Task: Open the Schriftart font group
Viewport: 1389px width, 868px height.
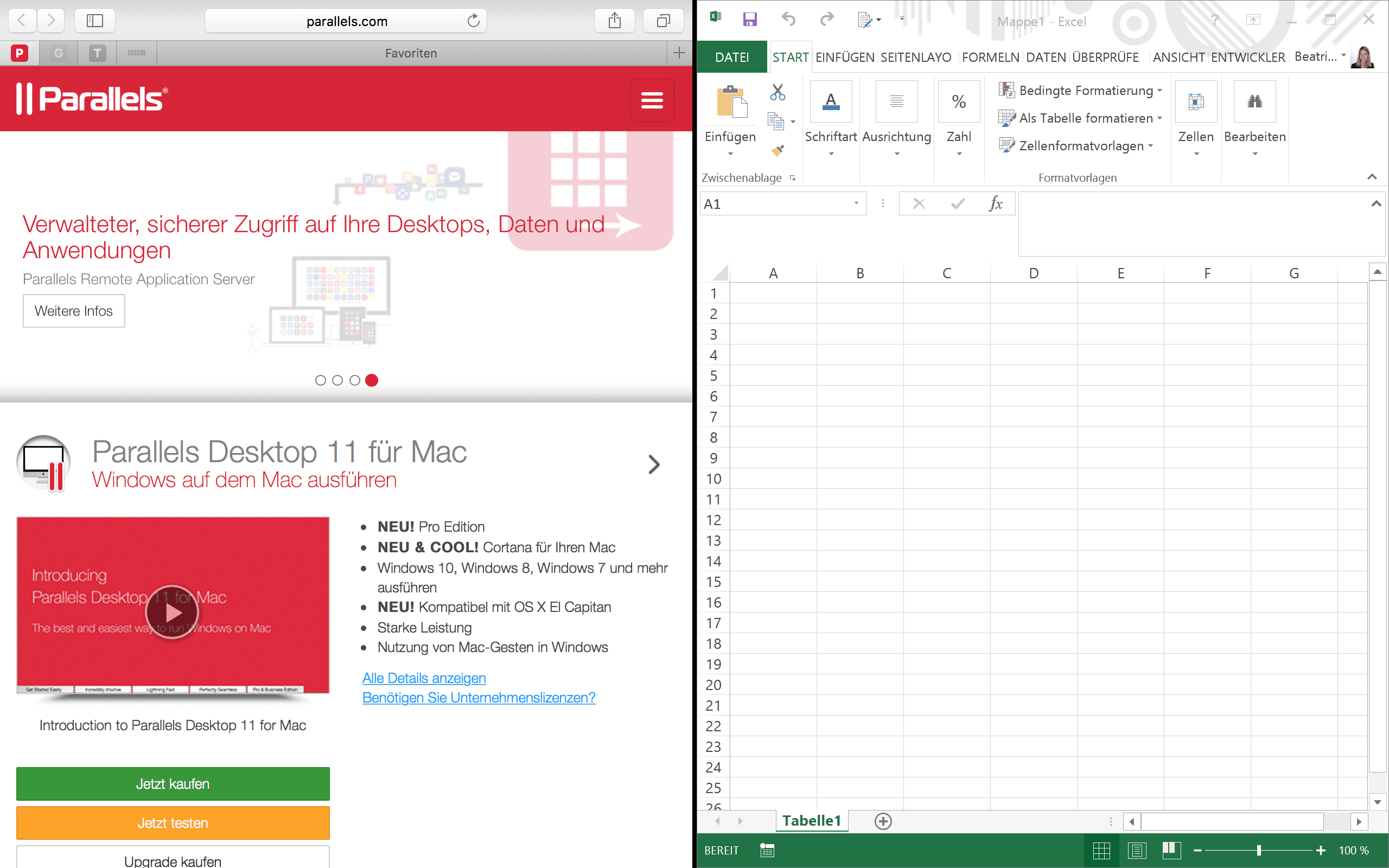Action: click(831, 119)
